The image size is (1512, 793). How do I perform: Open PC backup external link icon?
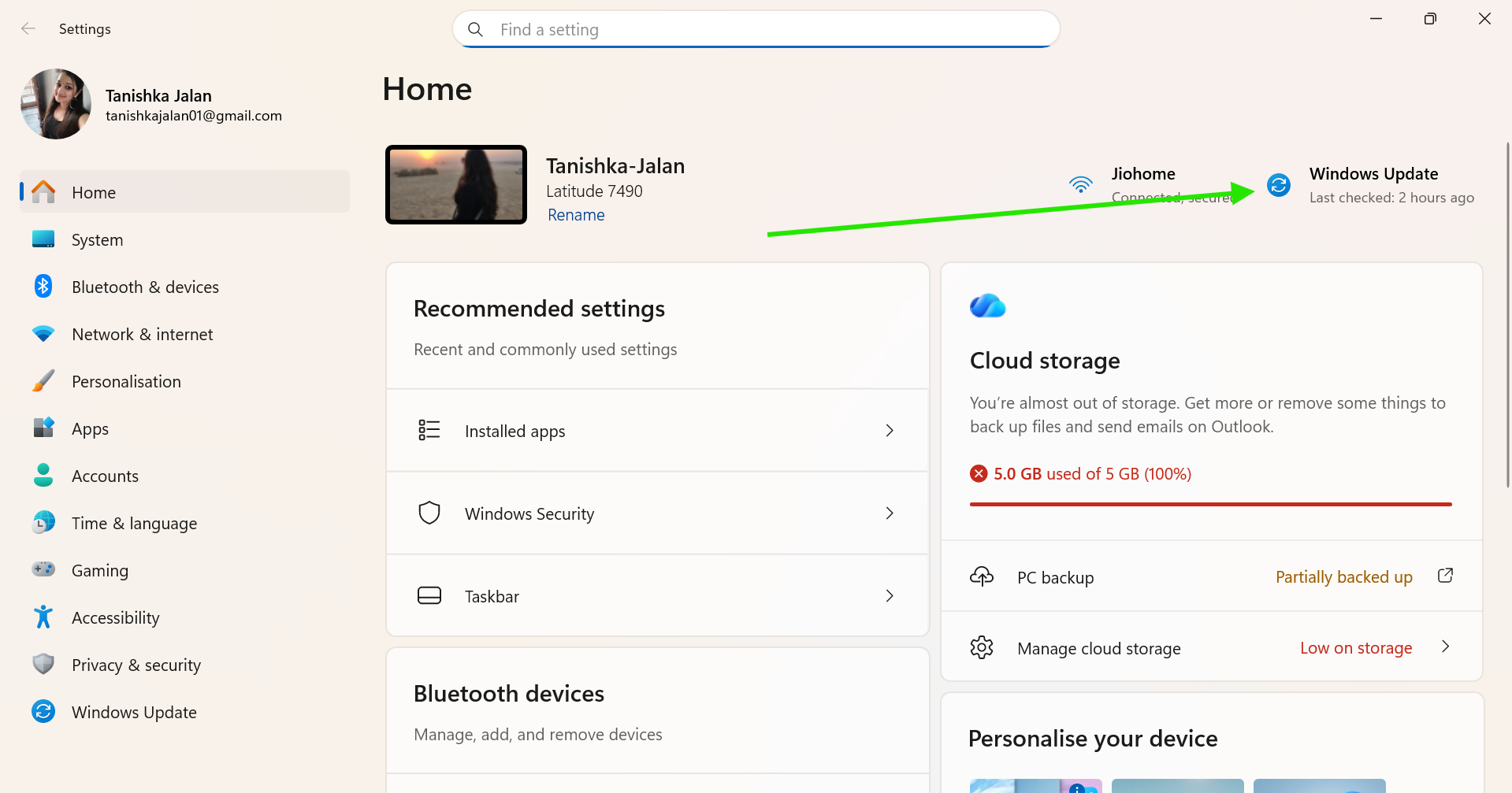tap(1445, 576)
